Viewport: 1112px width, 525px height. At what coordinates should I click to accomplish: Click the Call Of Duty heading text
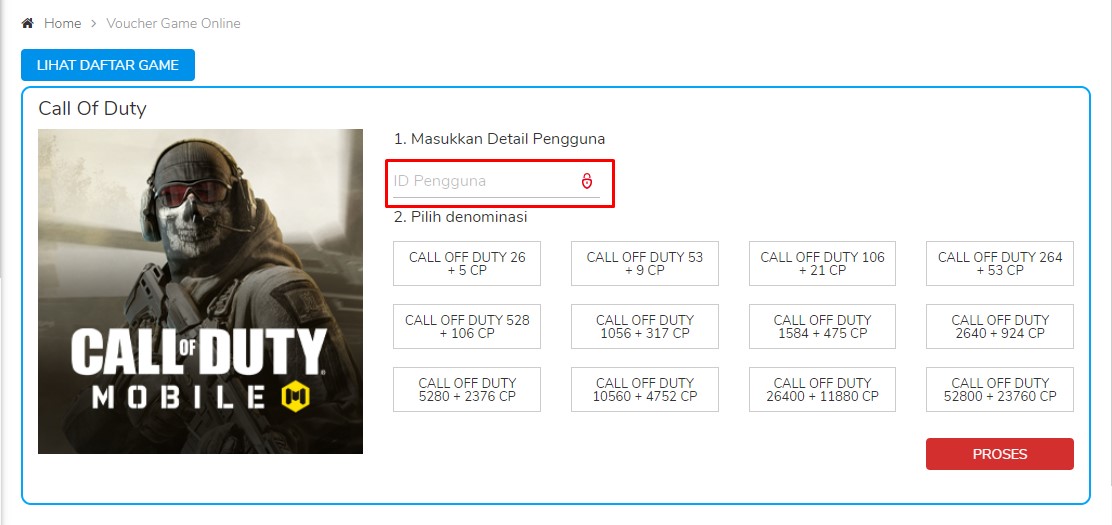coord(92,109)
